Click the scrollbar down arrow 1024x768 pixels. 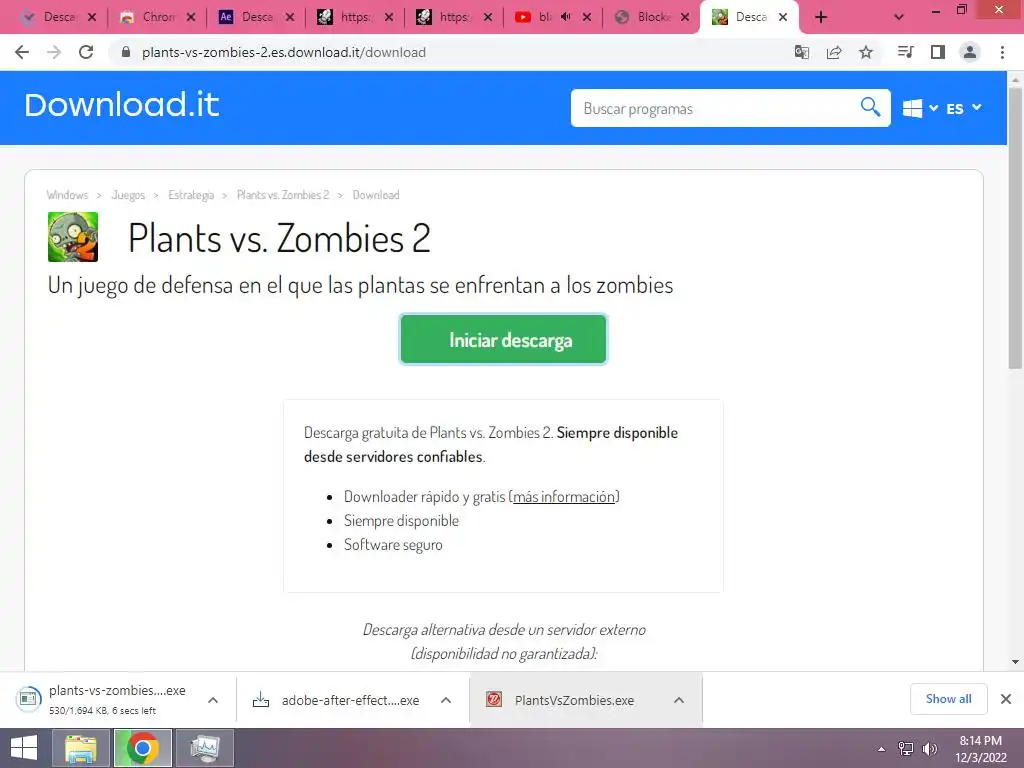pyautogui.click(x=1015, y=662)
